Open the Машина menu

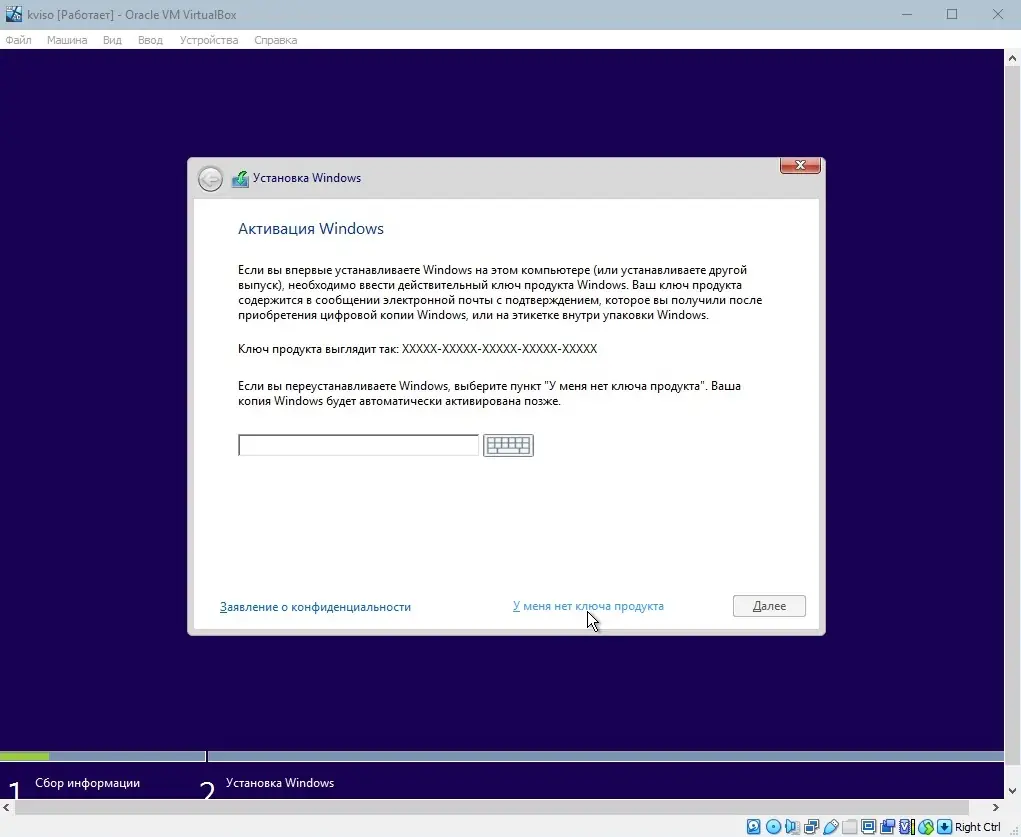tap(67, 40)
